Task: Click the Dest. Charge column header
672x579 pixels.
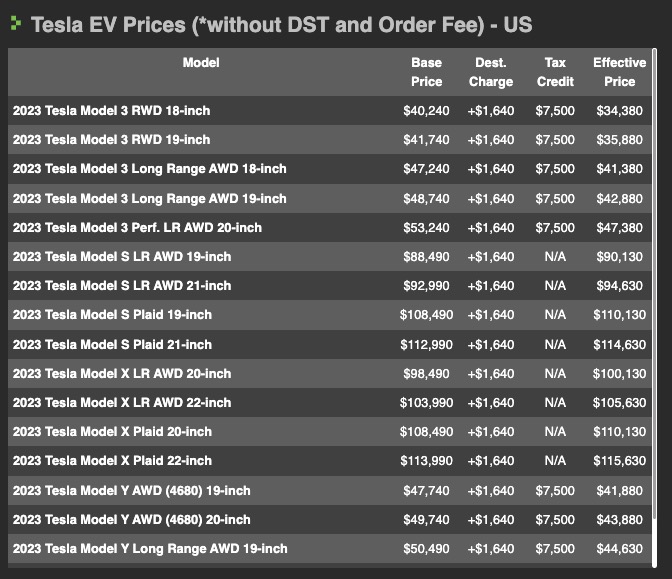Action: (490, 72)
